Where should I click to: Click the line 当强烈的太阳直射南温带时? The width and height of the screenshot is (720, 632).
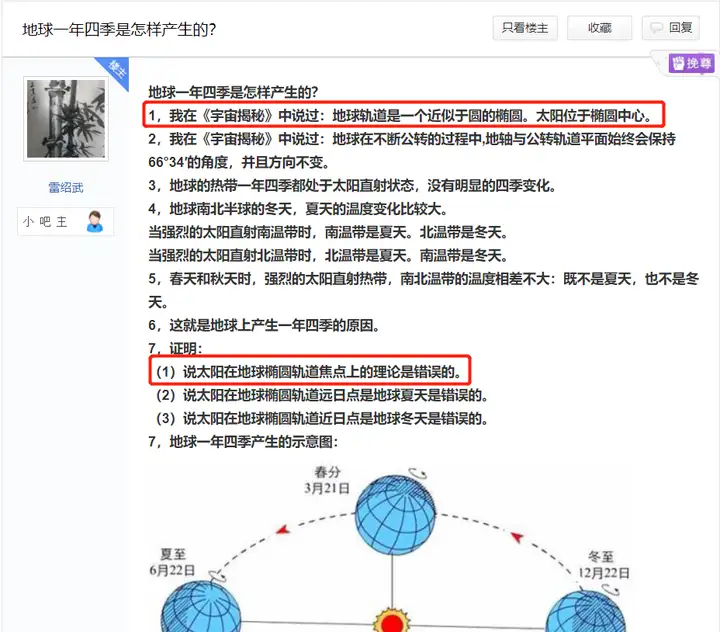pyautogui.click(x=328, y=232)
